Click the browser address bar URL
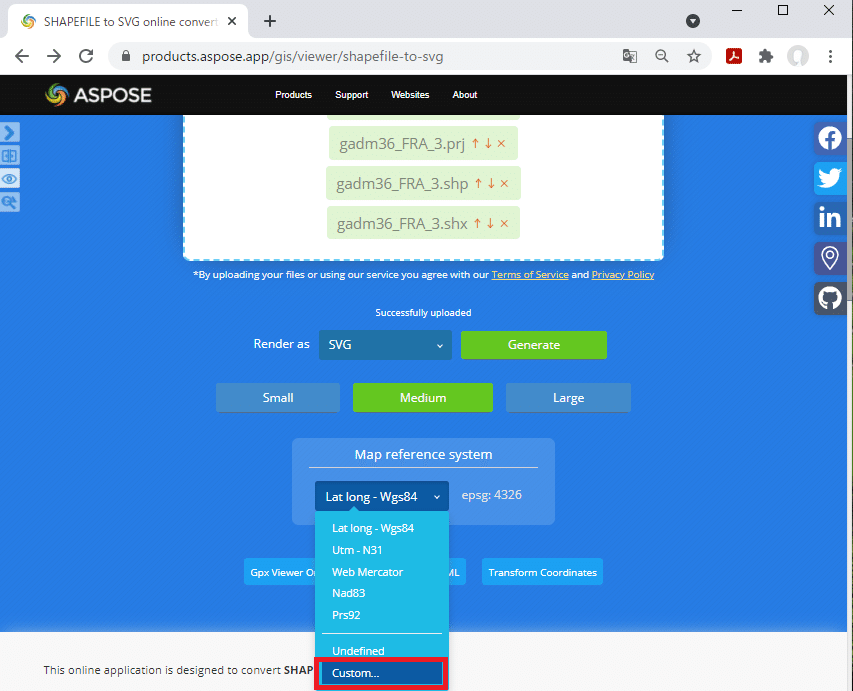The image size is (853, 691). coord(292,57)
